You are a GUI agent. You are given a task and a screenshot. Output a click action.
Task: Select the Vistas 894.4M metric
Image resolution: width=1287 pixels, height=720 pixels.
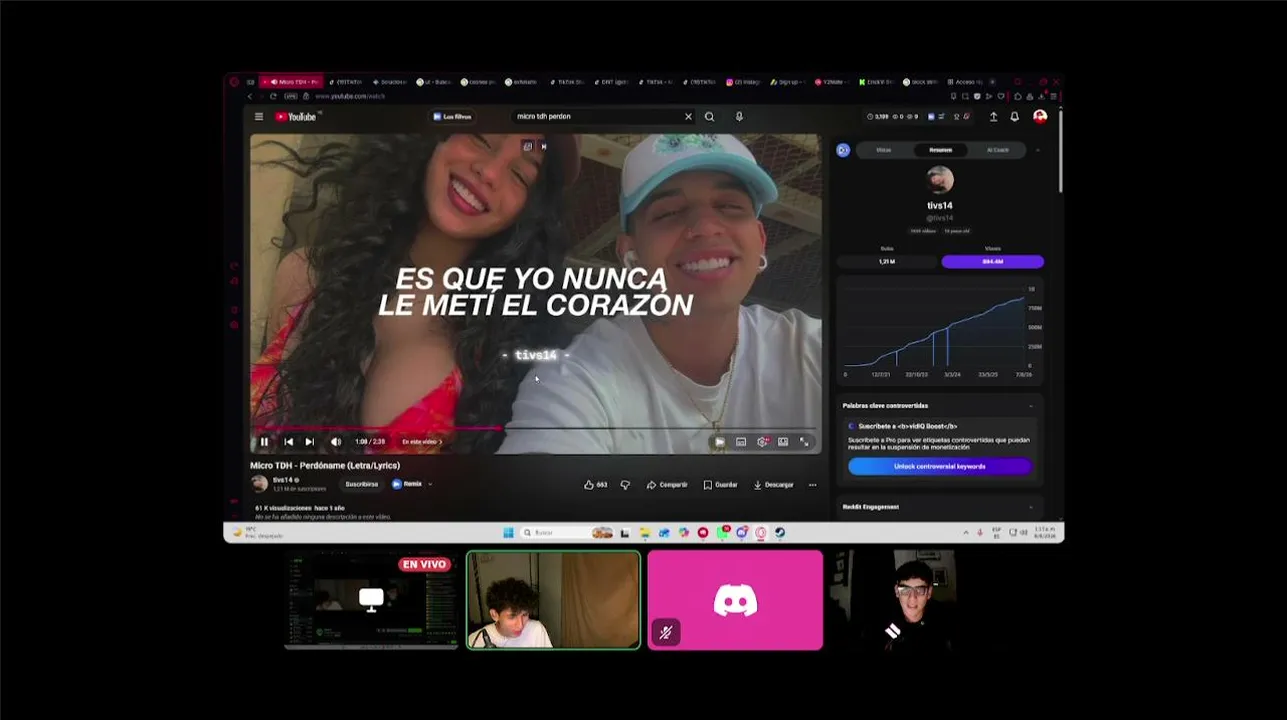click(992, 262)
